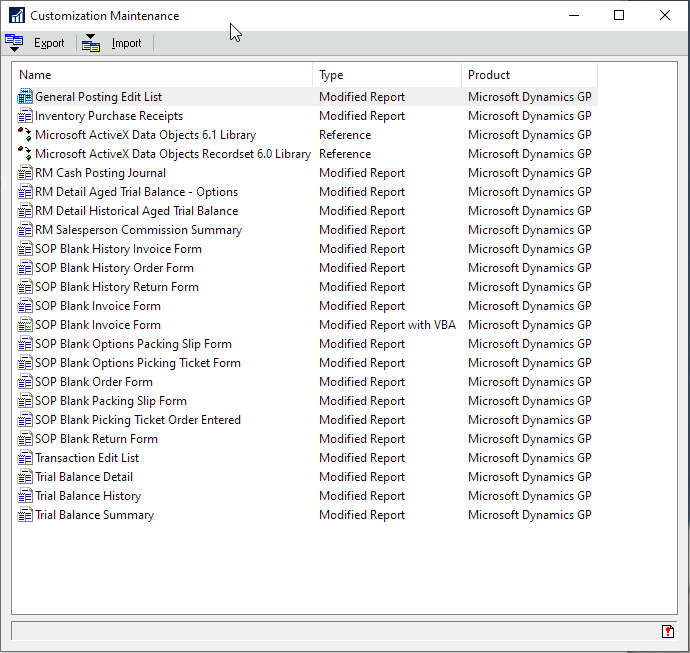Select RM Detail Historical Aged Trial Balance
The width and height of the screenshot is (690, 653).
136,211
